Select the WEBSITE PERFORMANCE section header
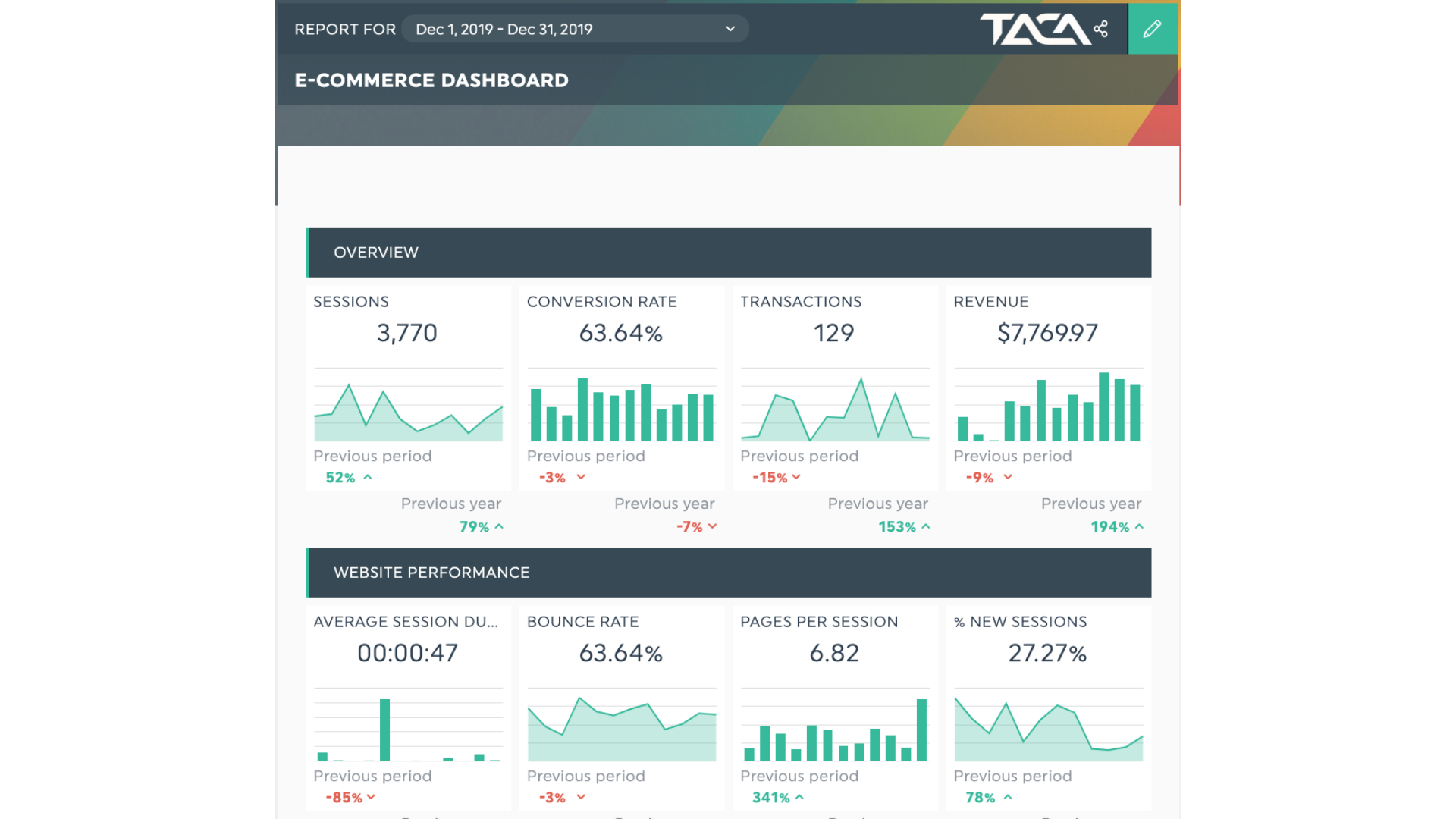This screenshot has width=1456, height=819. (729, 573)
